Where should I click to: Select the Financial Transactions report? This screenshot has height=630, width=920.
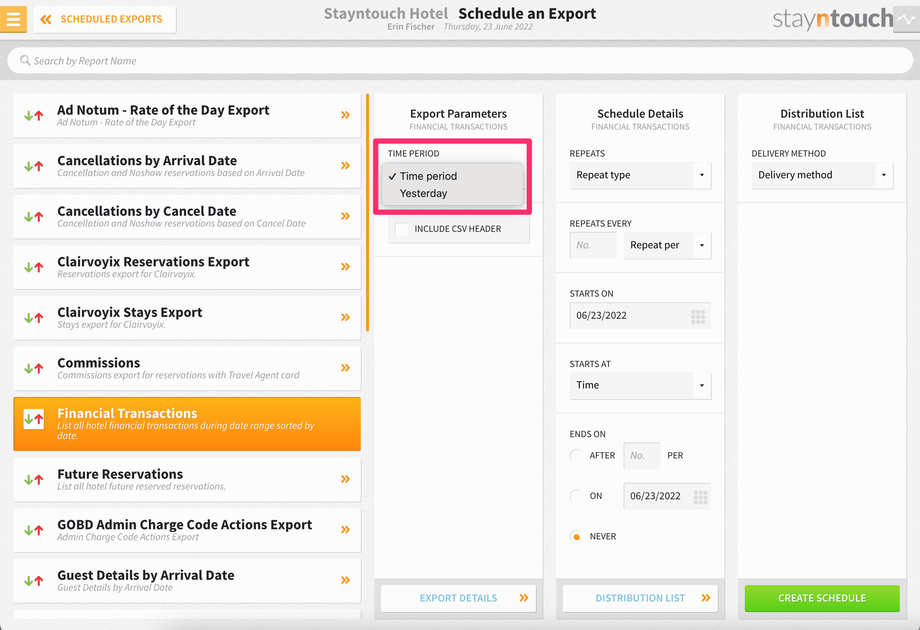pyautogui.click(x=187, y=424)
